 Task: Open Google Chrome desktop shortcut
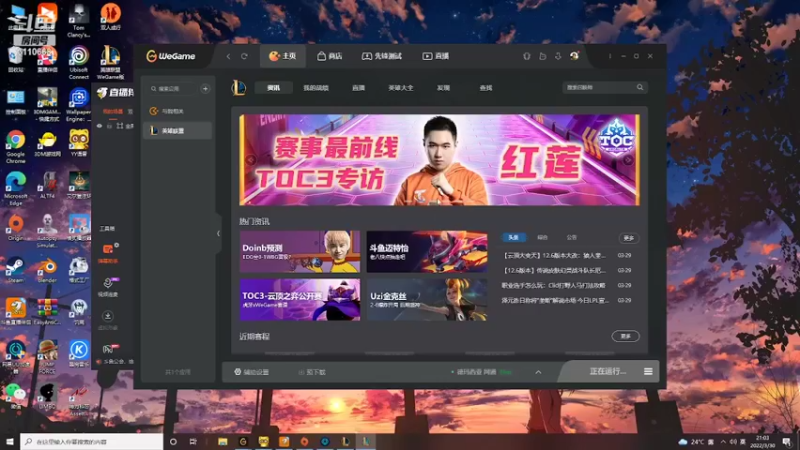click(x=15, y=147)
